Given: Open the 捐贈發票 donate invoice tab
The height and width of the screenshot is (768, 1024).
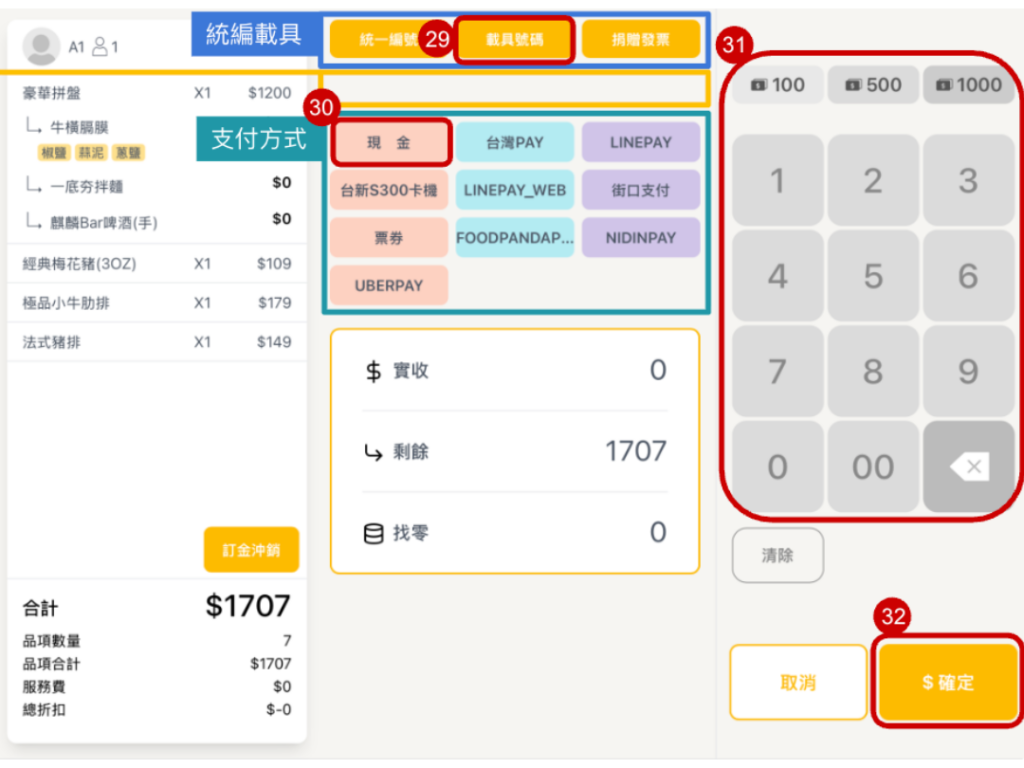Looking at the screenshot, I should coord(641,41).
